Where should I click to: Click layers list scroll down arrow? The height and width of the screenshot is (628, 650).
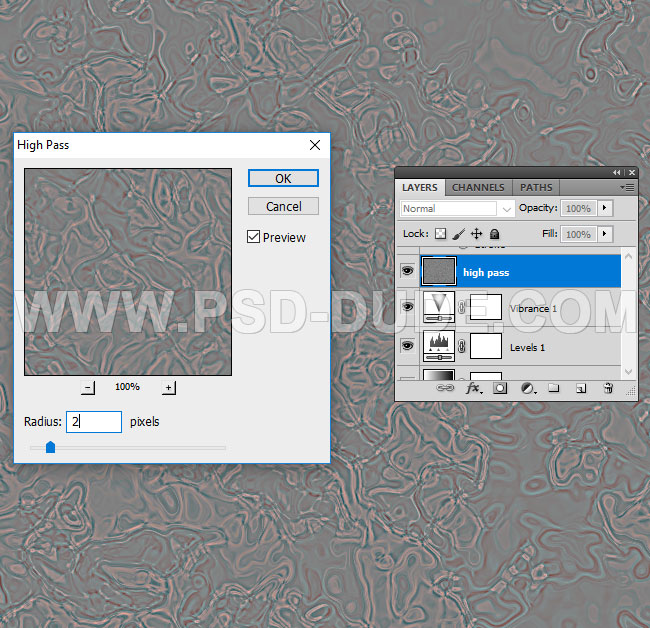tap(628, 372)
